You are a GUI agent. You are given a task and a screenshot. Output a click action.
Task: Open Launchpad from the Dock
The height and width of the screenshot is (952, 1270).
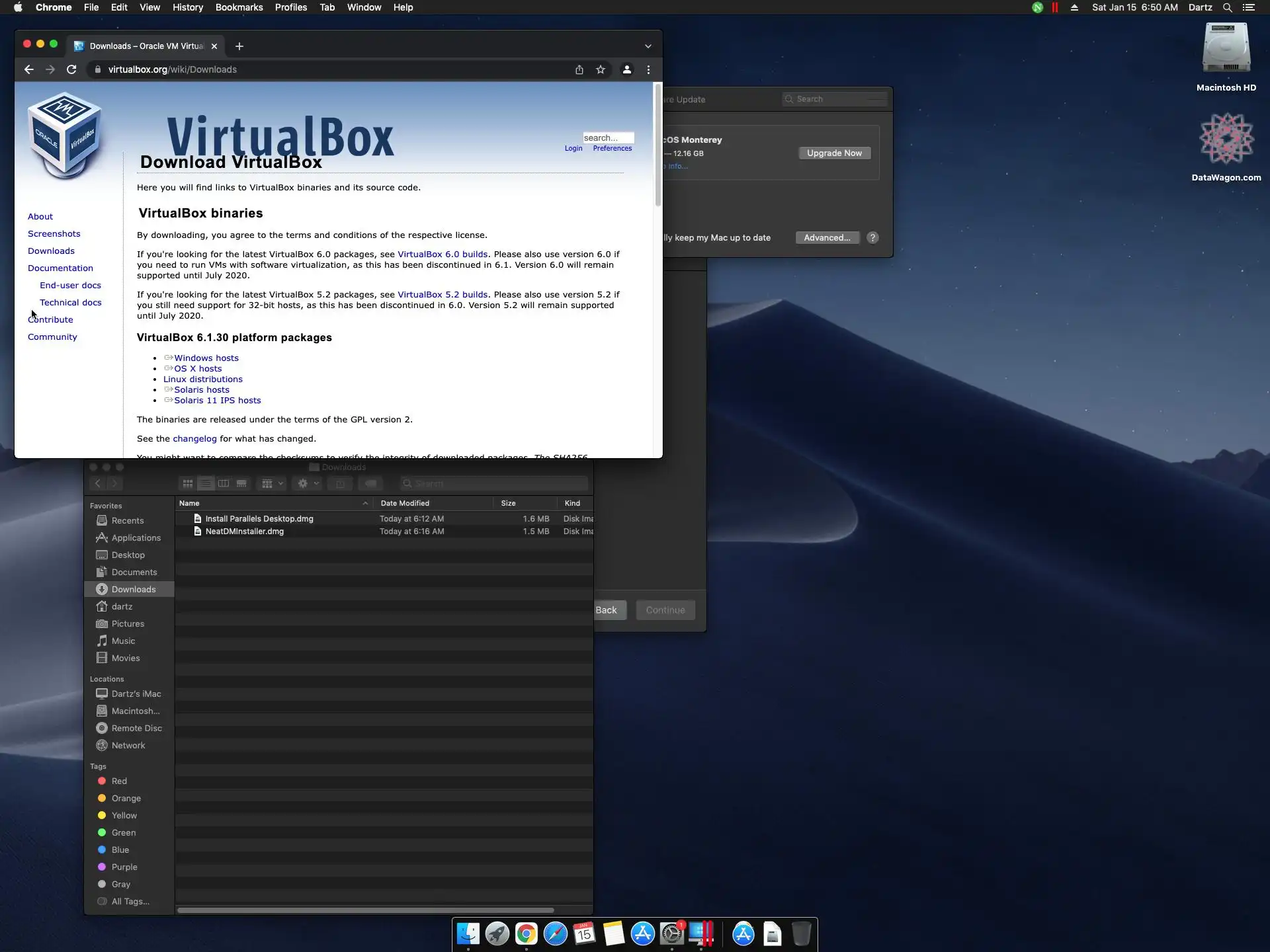pyautogui.click(x=497, y=933)
